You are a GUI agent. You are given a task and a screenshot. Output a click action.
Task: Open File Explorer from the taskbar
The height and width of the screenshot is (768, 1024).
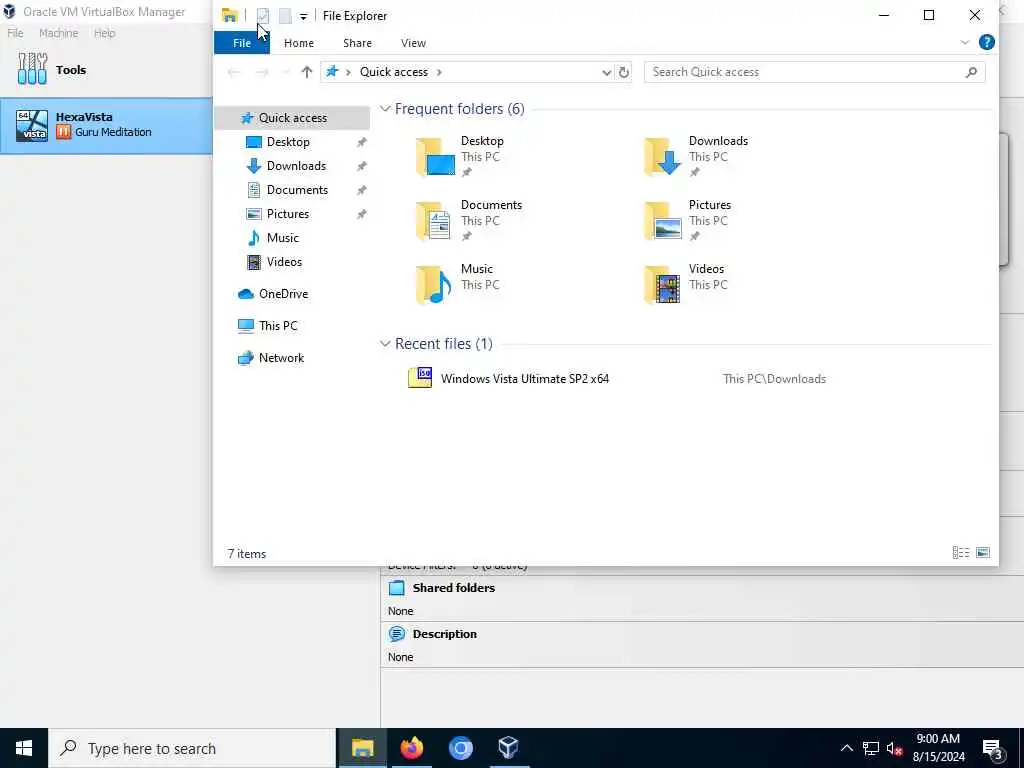click(x=362, y=748)
